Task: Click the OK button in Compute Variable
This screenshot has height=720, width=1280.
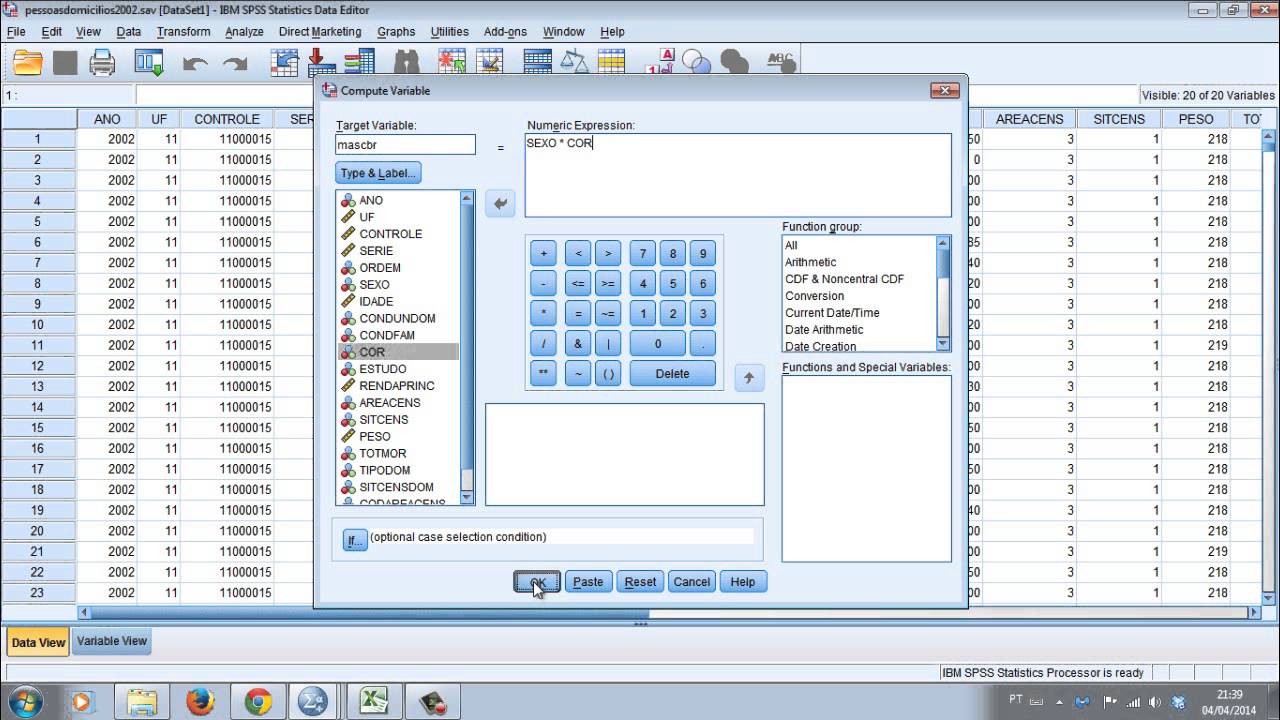Action: click(537, 582)
